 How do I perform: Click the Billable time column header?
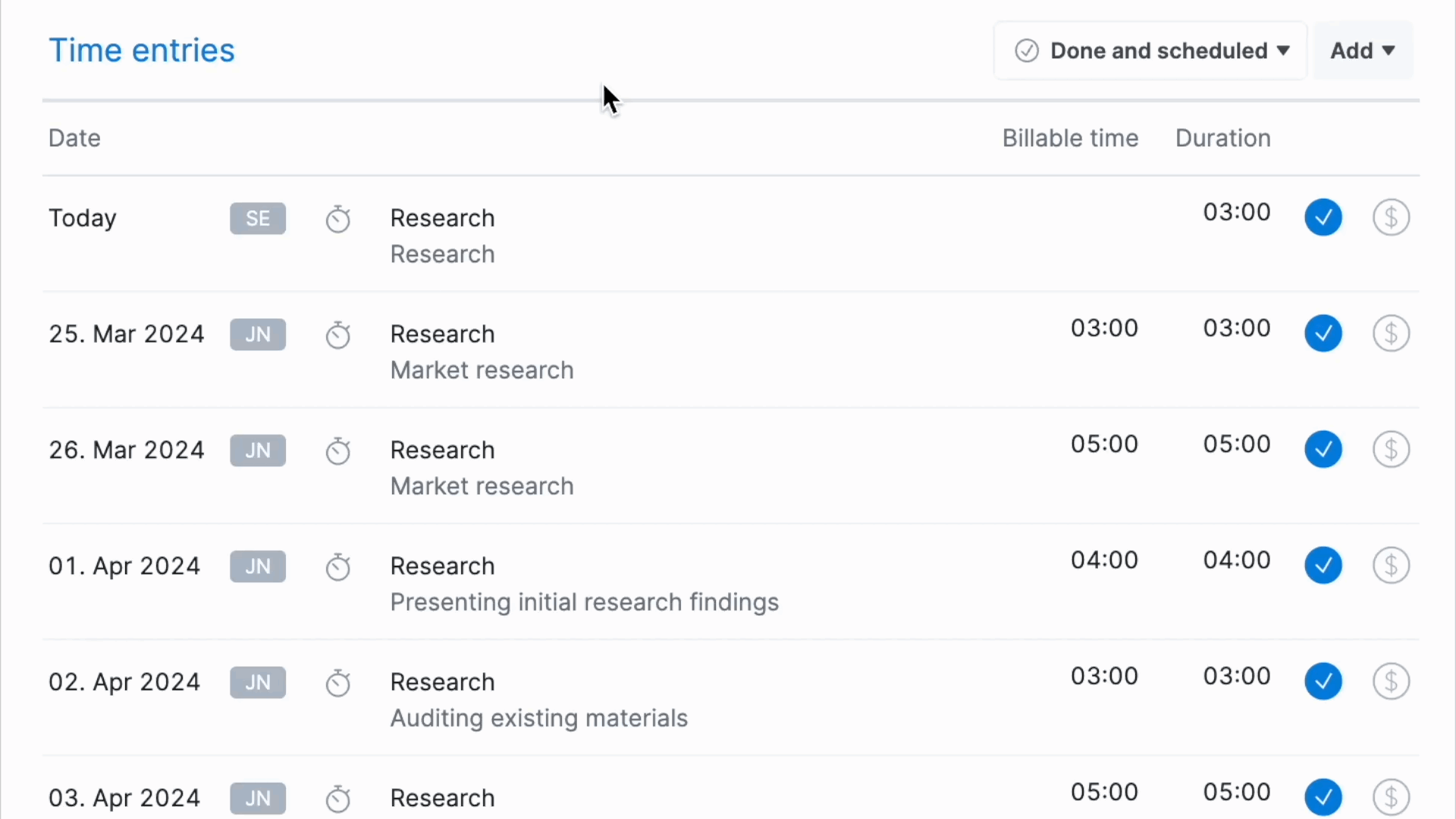tap(1070, 138)
